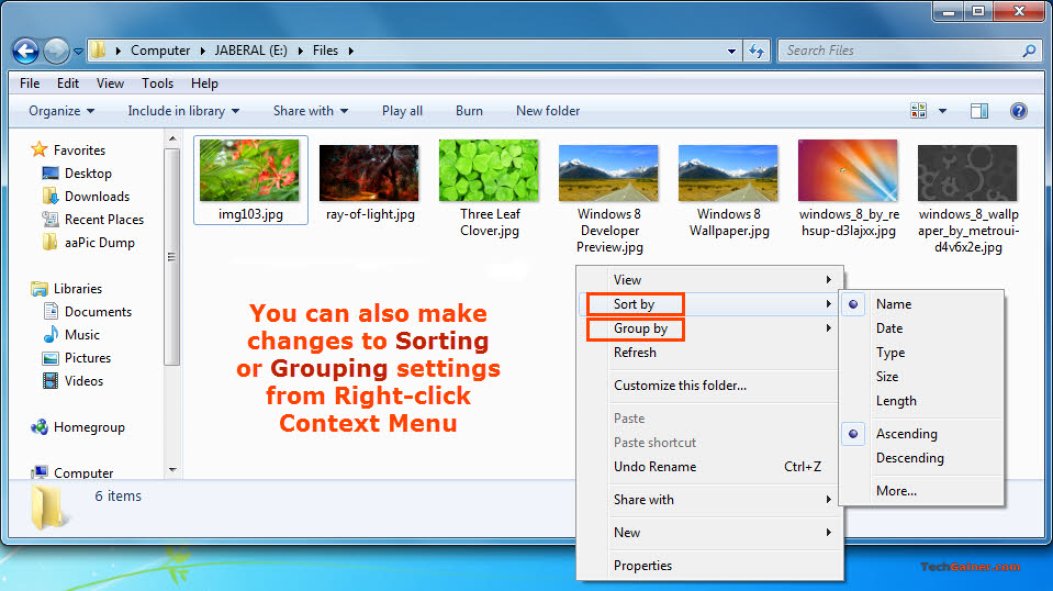Show the preview pane icon on toolbar
The width and height of the screenshot is (1053, 591).
[979, 110]
